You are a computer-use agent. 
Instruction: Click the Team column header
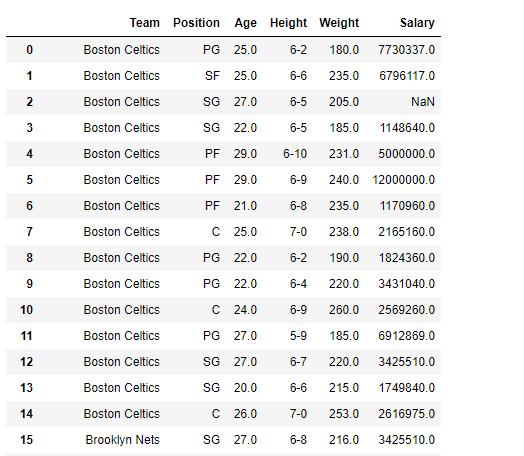tap(145, 23)
